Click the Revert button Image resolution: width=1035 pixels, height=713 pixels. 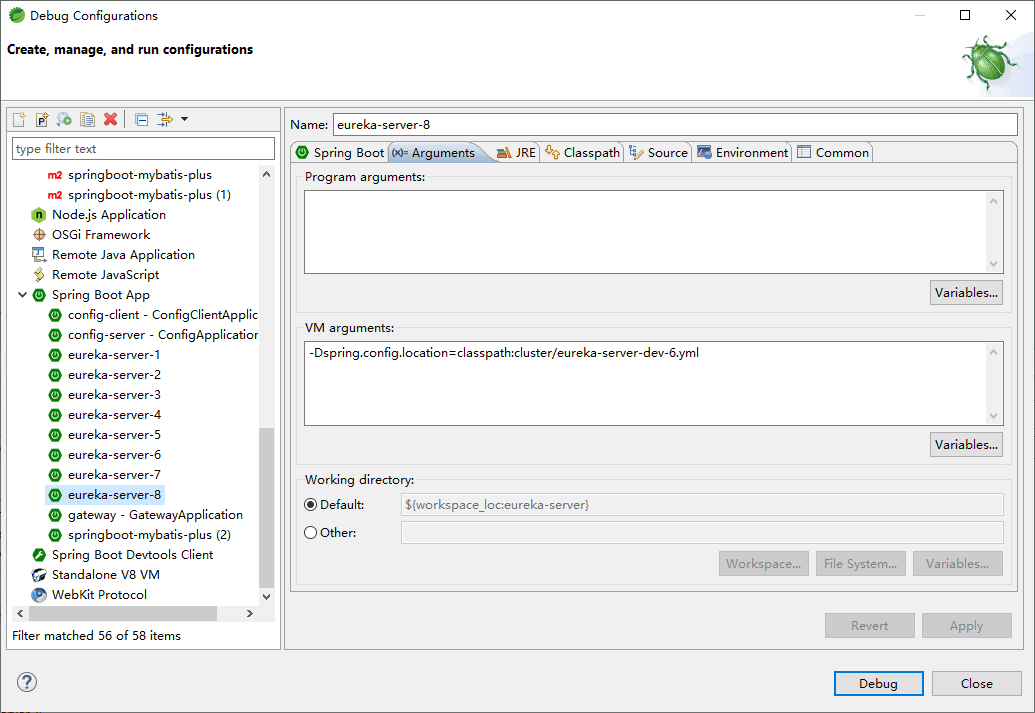tap(869, 625)
